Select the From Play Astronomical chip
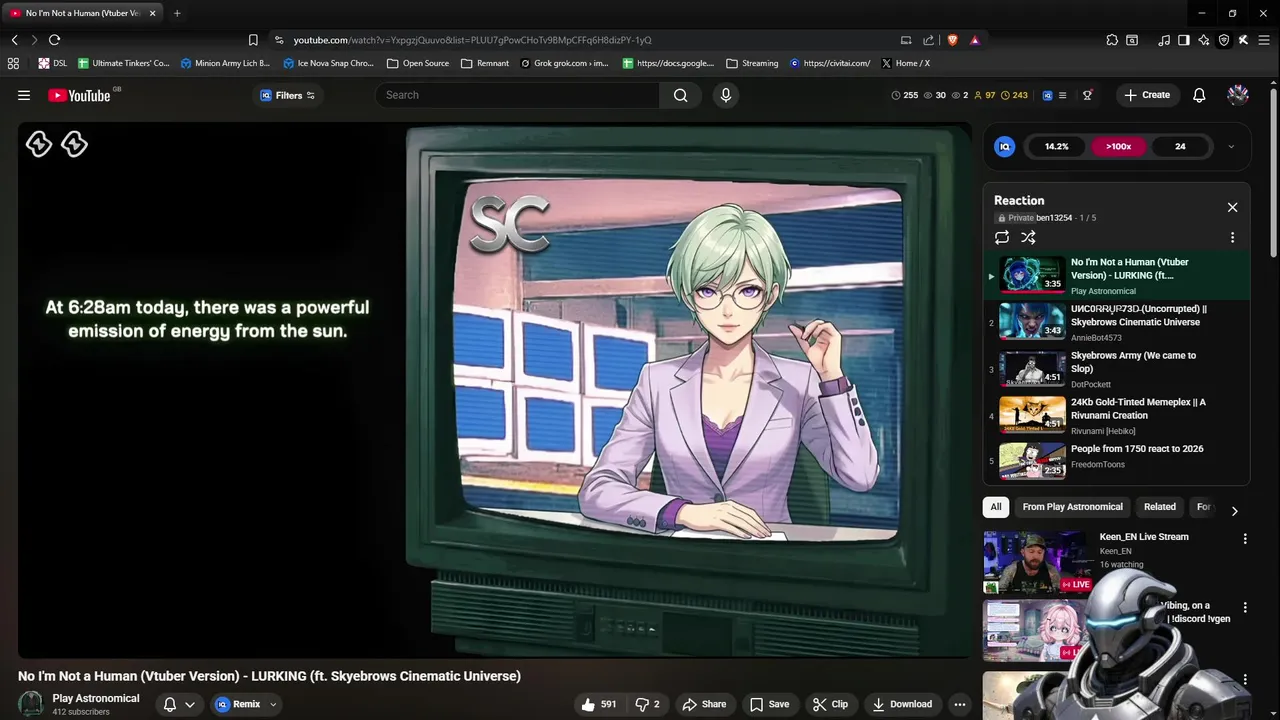Viewport: 1280px width, 720px height. (1072, 507)
